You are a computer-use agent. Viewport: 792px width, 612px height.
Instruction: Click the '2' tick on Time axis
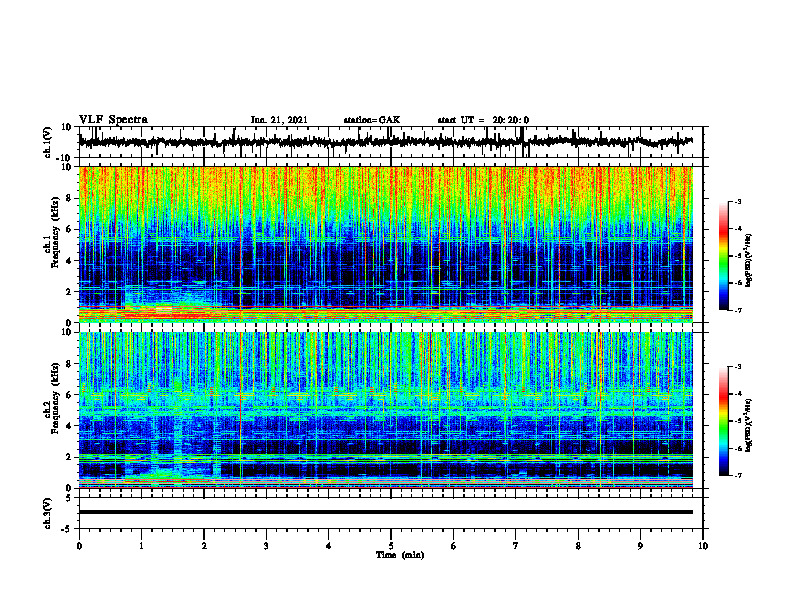204,546
